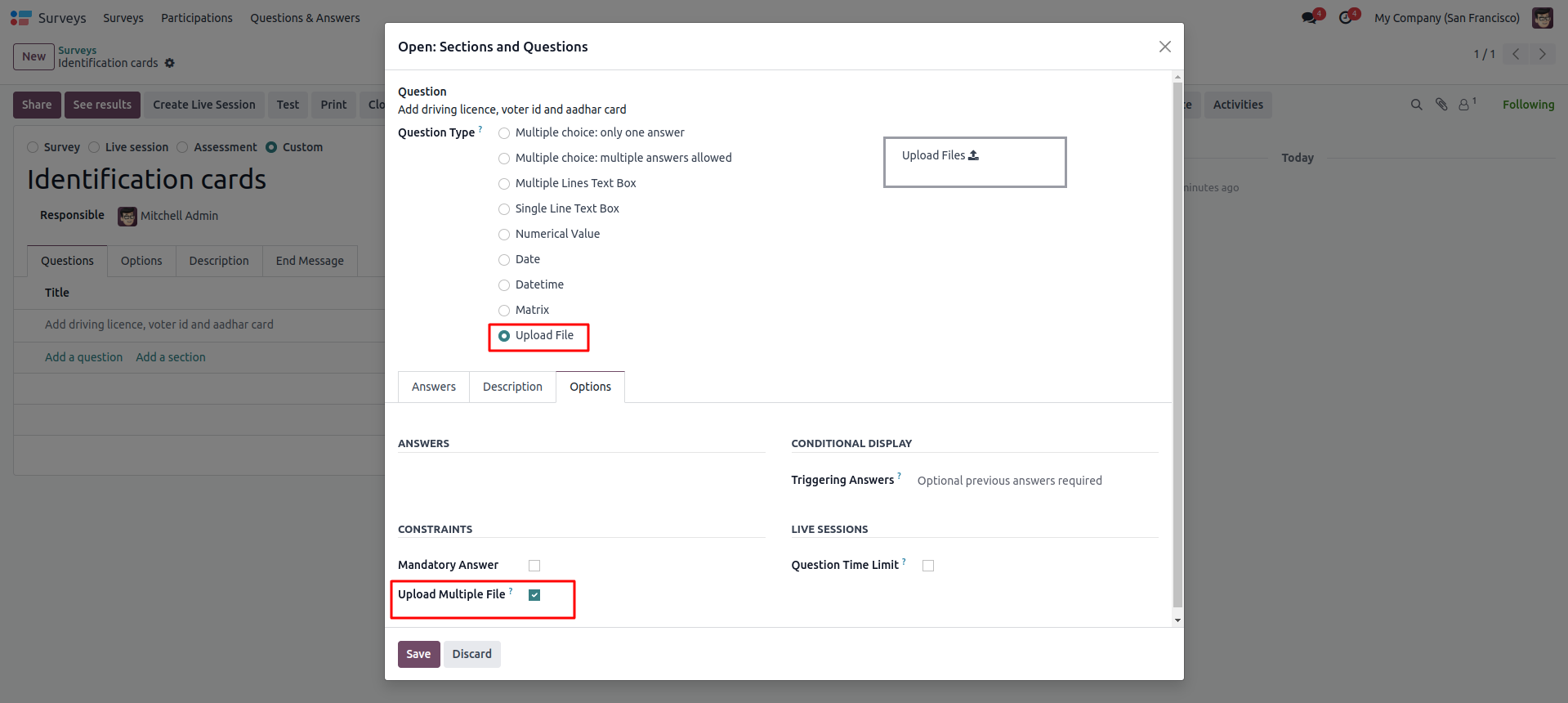This screenshot has width=1568, height=703.
Task: Uncheck Upload Multiple File checkbox
Action: pos(534,595)
